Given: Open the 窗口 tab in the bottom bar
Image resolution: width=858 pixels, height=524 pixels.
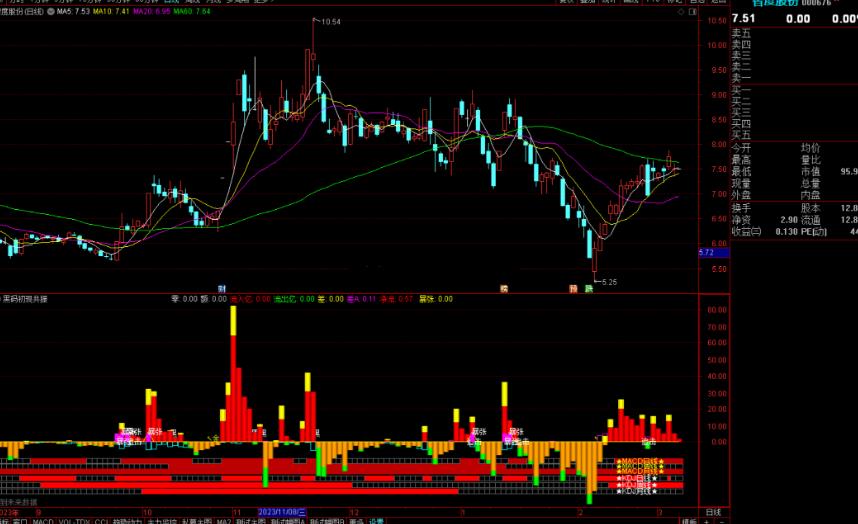Looking at the screenshot, I should [20, 521].
